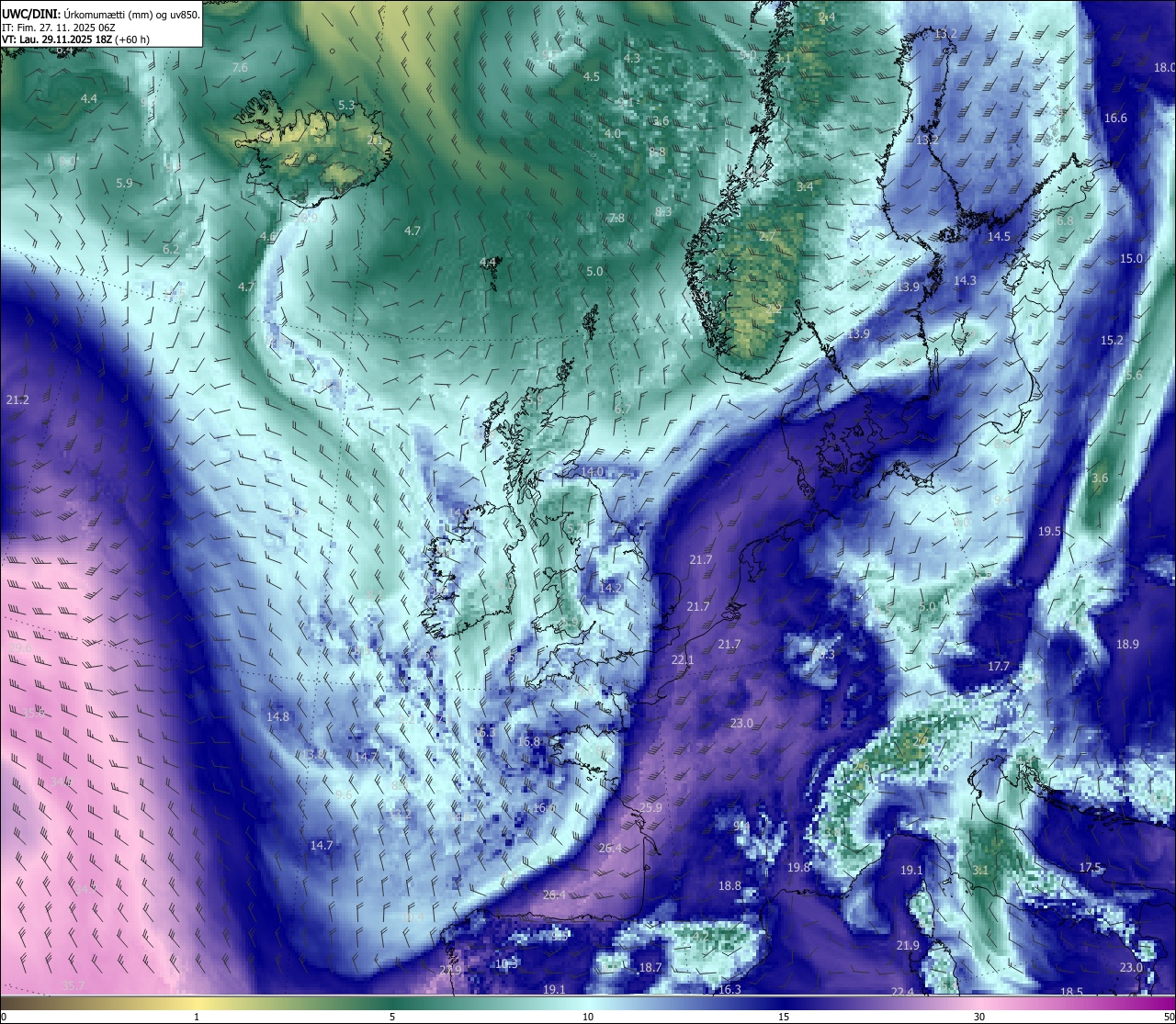Click the 18.8 value on the map
This screenshot has height=1024, width=1176.
(729, 885)
